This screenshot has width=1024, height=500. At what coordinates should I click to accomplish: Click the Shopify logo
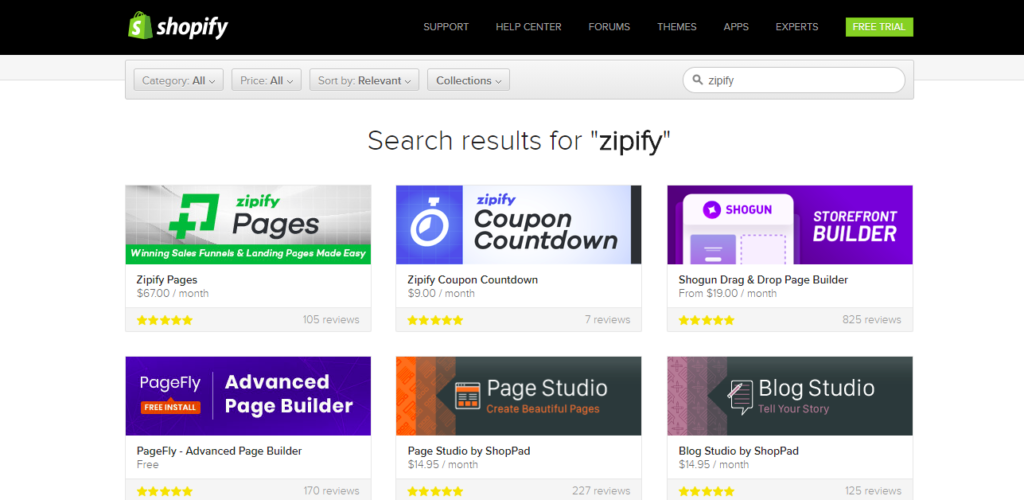point(178,27)
